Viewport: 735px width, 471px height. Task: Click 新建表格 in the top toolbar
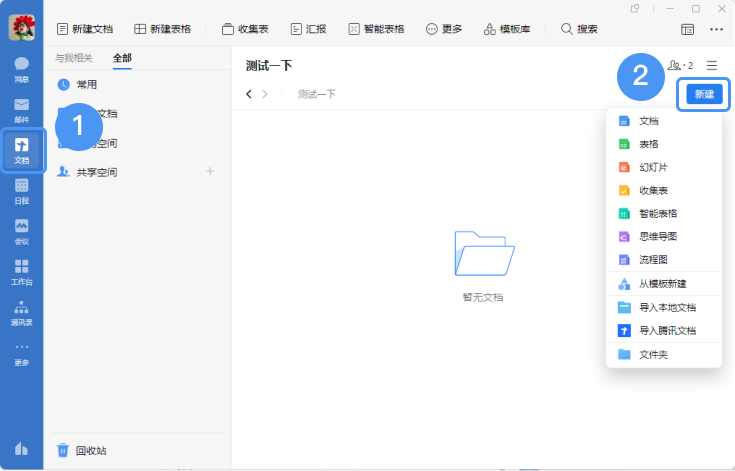click(x=162, y=29)
